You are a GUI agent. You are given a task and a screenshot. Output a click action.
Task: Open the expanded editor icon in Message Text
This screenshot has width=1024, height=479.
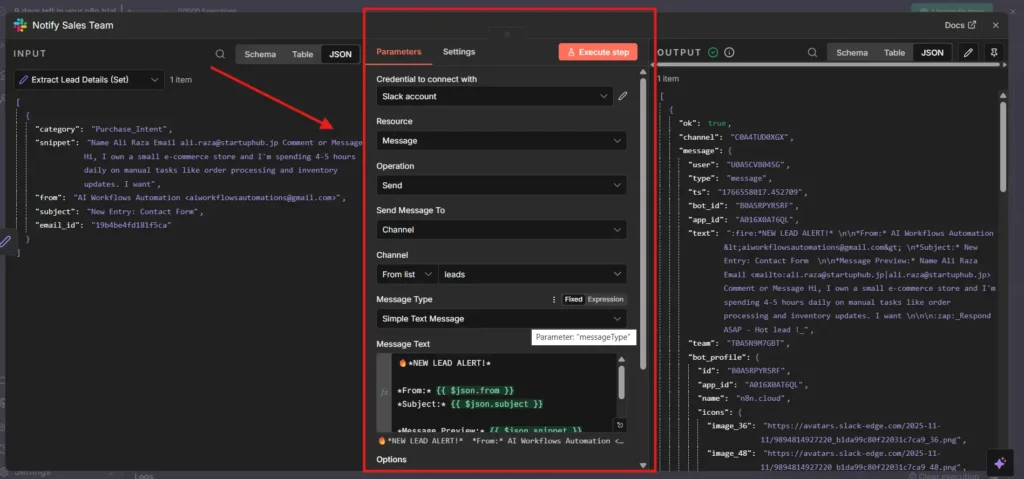click(620, 425)
